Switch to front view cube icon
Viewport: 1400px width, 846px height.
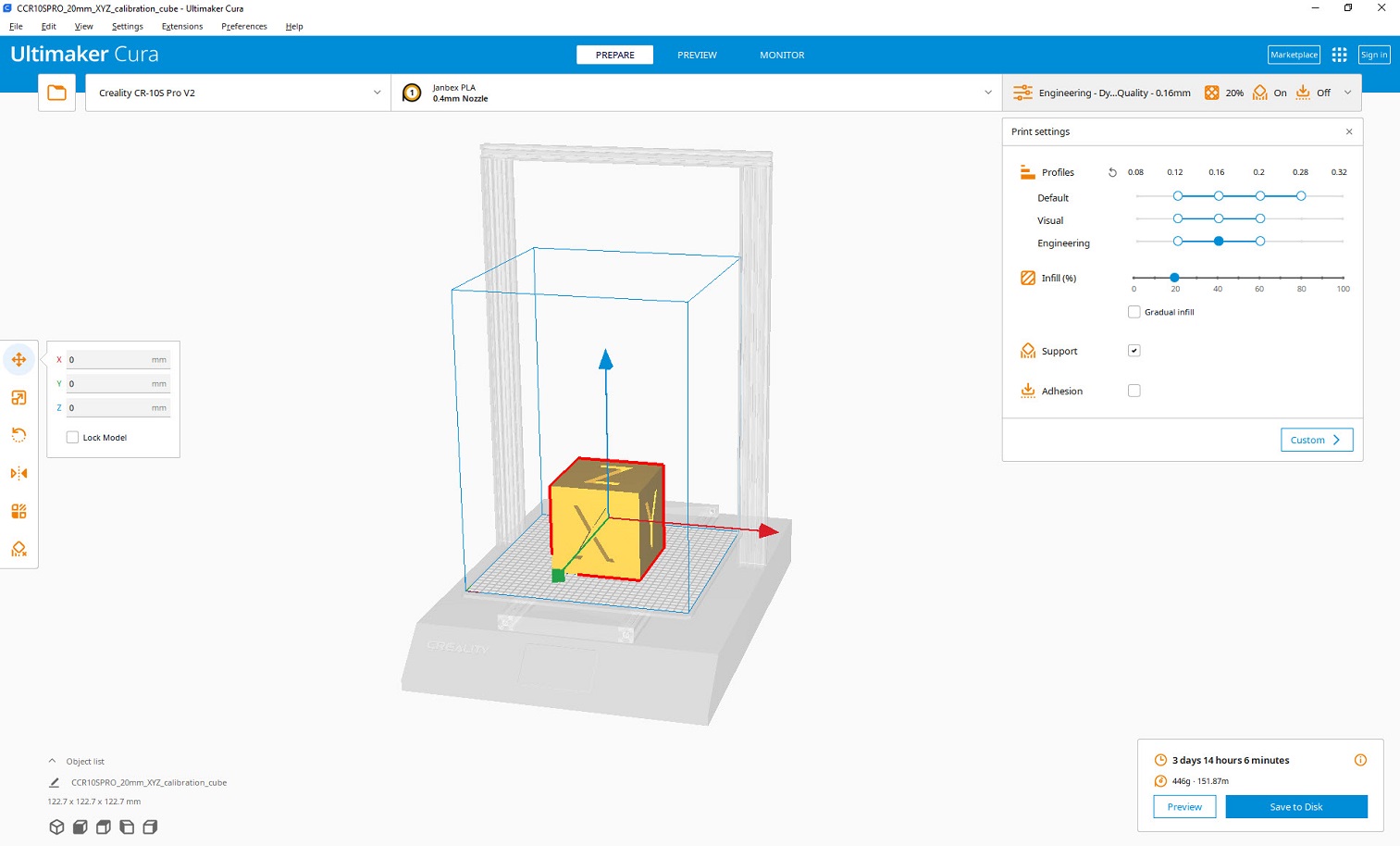(81, 827)
